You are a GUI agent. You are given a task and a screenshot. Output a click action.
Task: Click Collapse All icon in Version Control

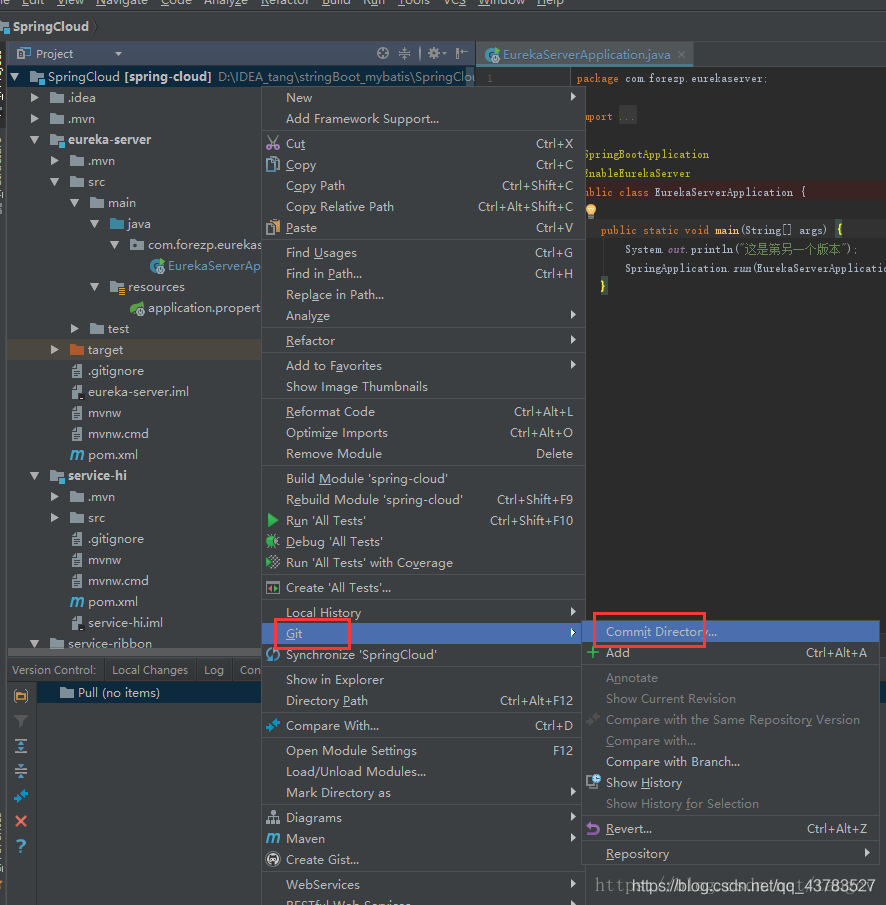[x=21, y=771]
